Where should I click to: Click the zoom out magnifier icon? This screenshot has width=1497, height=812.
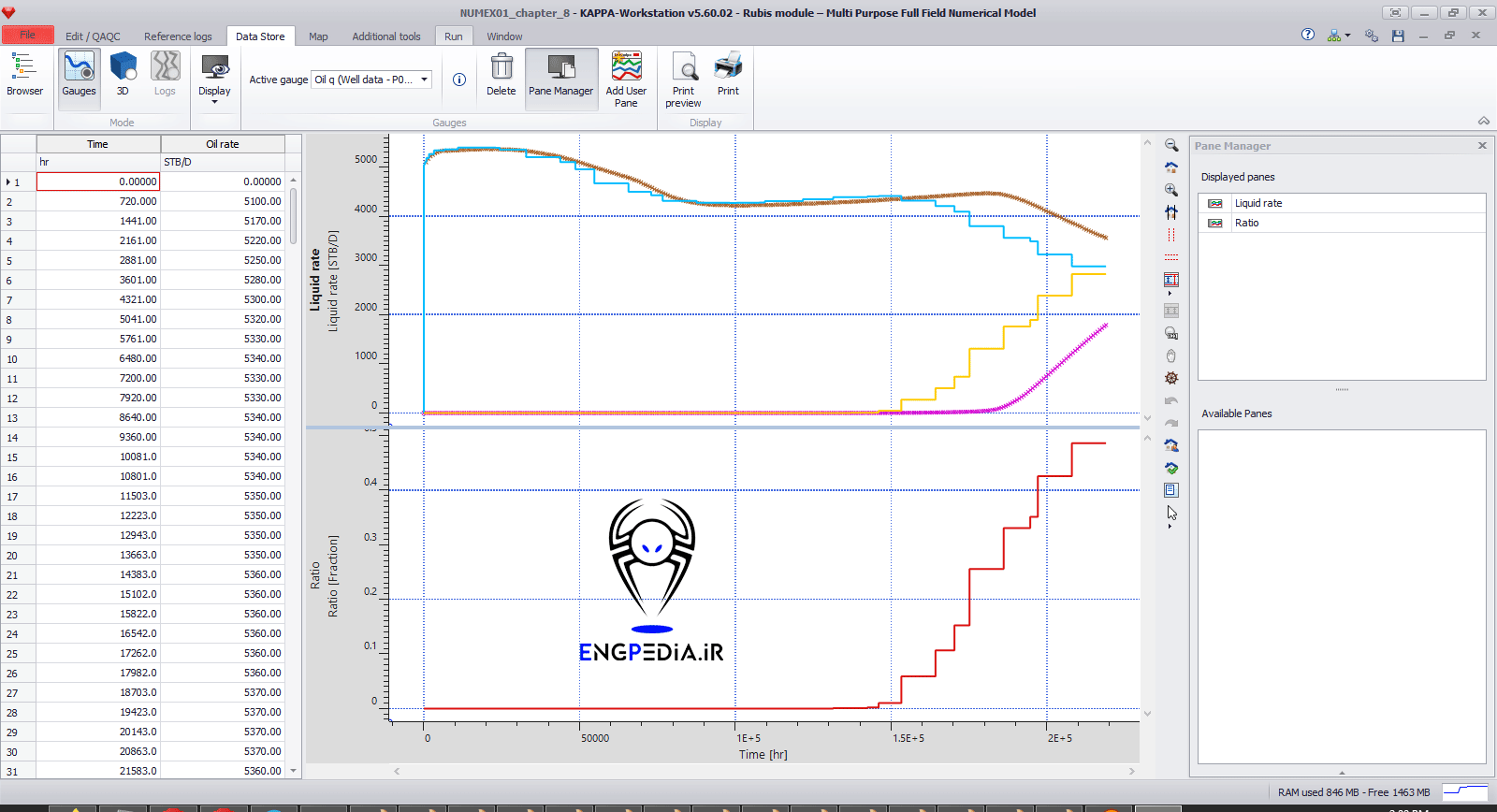tap(1171, 145)
